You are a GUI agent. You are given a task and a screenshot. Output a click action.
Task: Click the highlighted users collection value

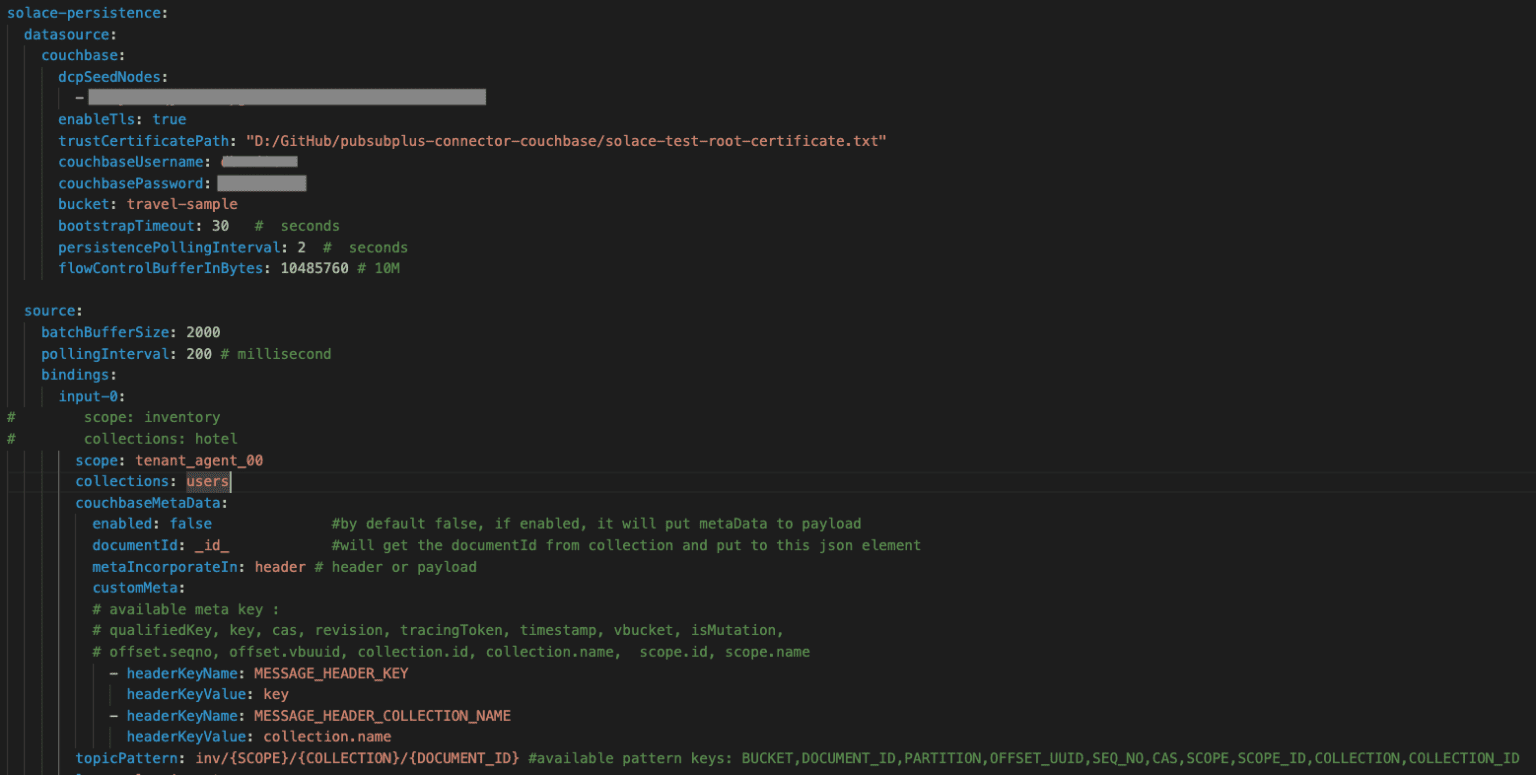[206, 480]
